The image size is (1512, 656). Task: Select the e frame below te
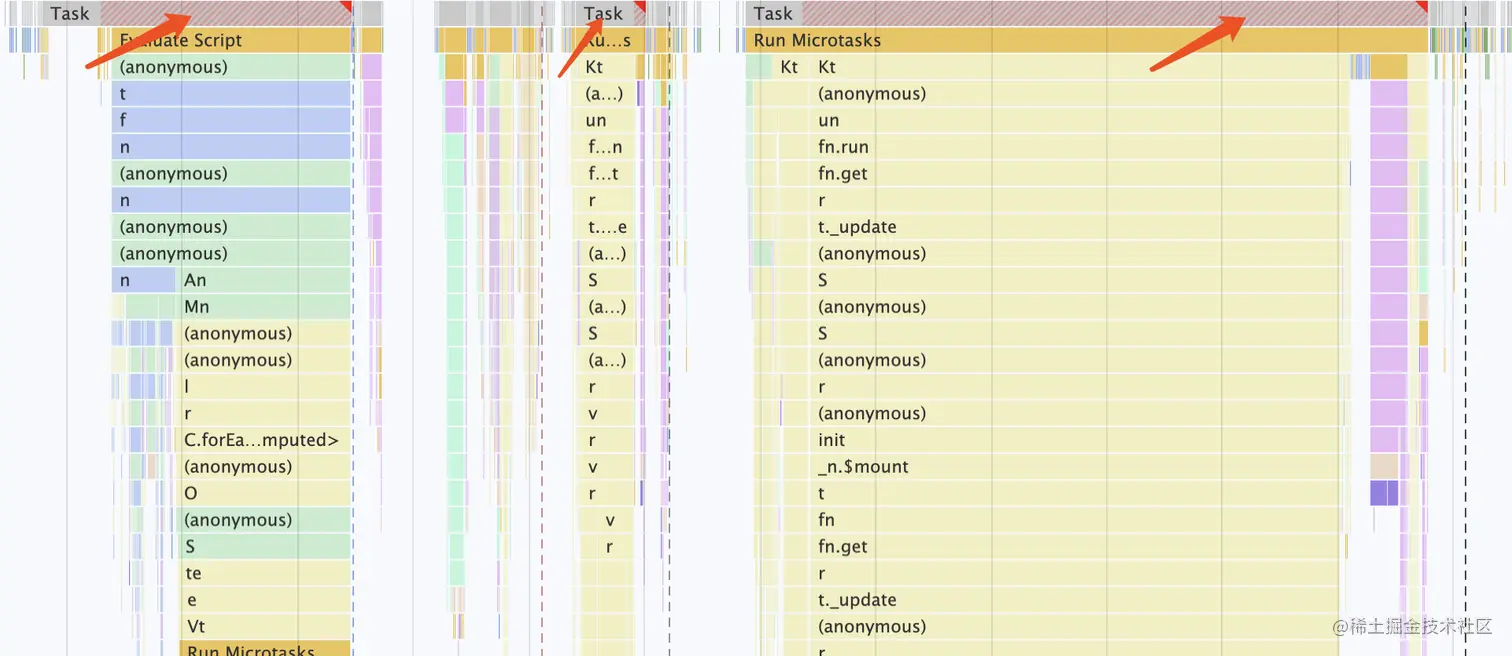(265, 600)
